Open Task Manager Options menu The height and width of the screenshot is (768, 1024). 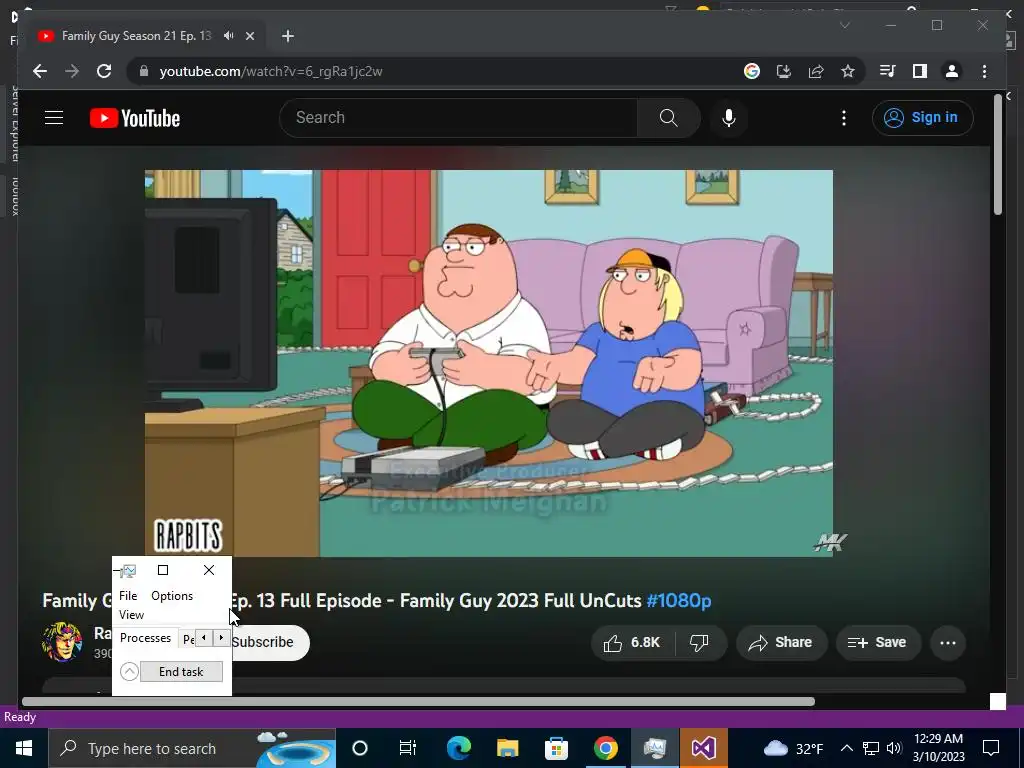point(172,596)
